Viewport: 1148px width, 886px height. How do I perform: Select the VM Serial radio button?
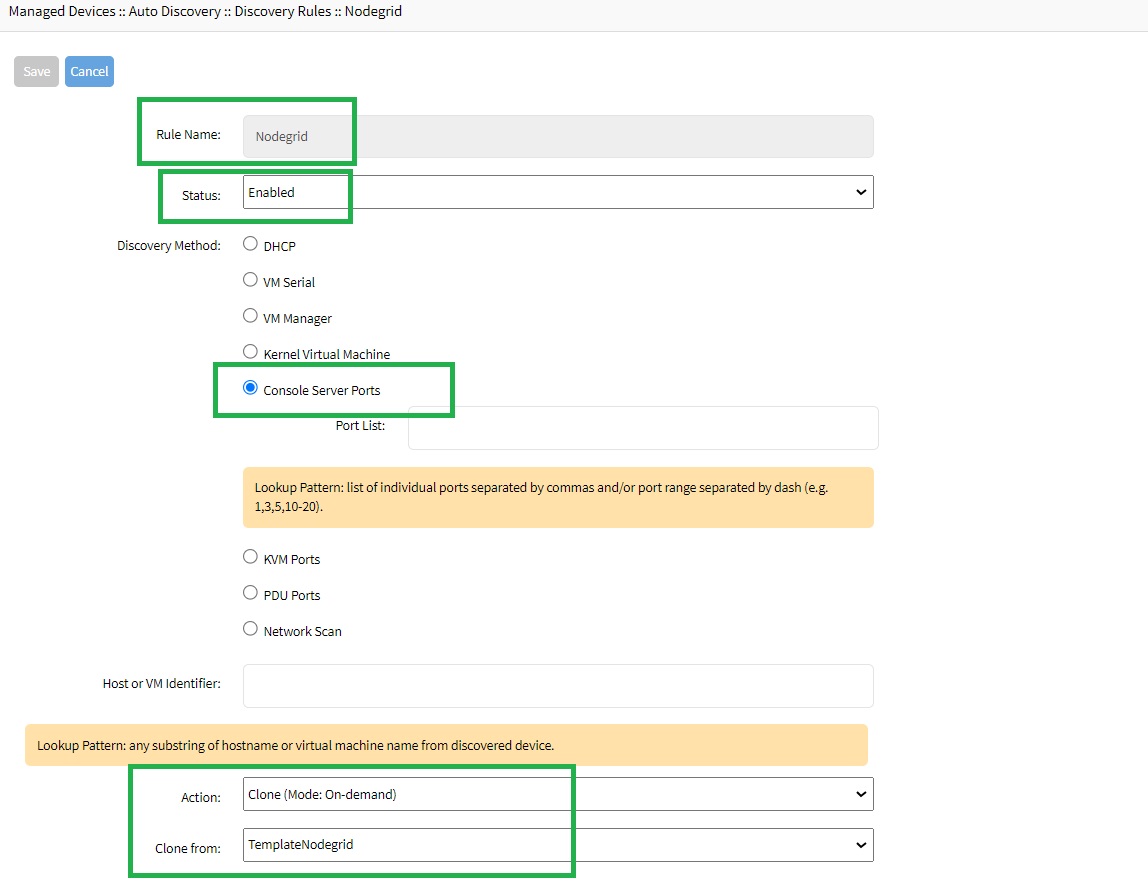250,280
